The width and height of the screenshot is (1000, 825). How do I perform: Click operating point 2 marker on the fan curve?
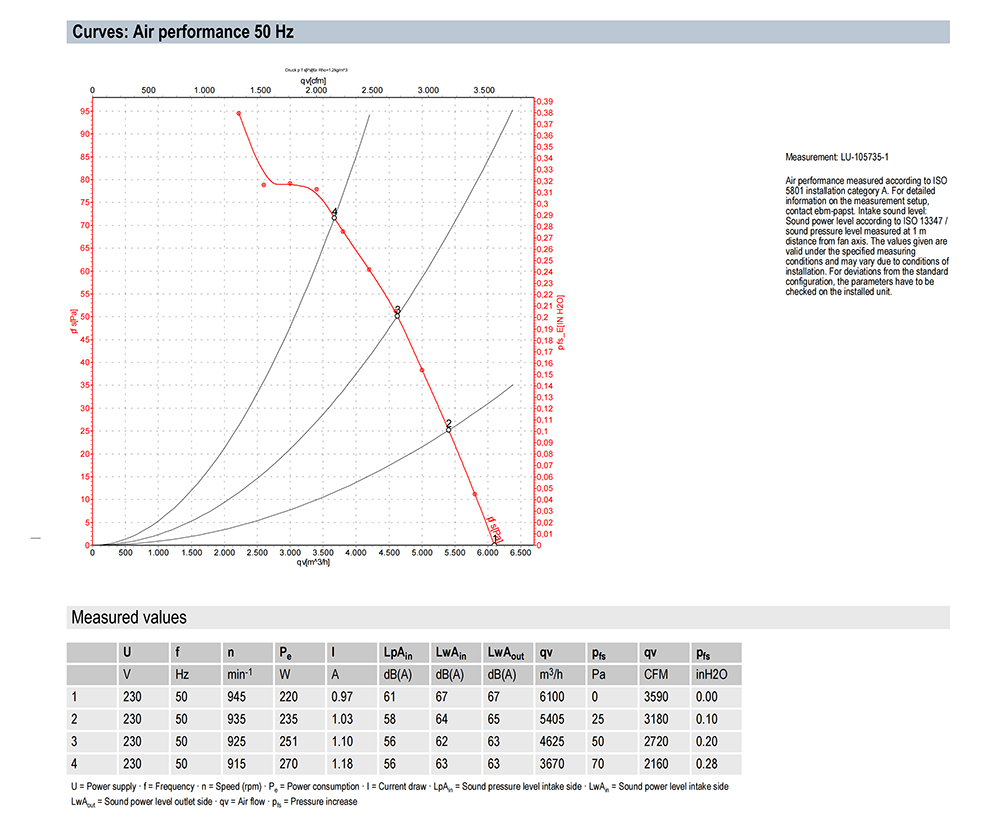coord(449,427)
